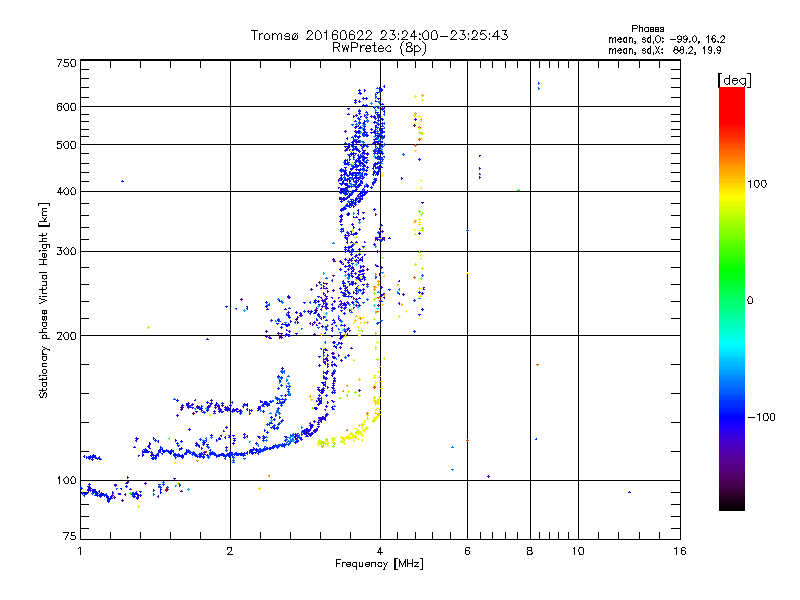Click the colorbar tick label '-100'

[x=761, y=417]
